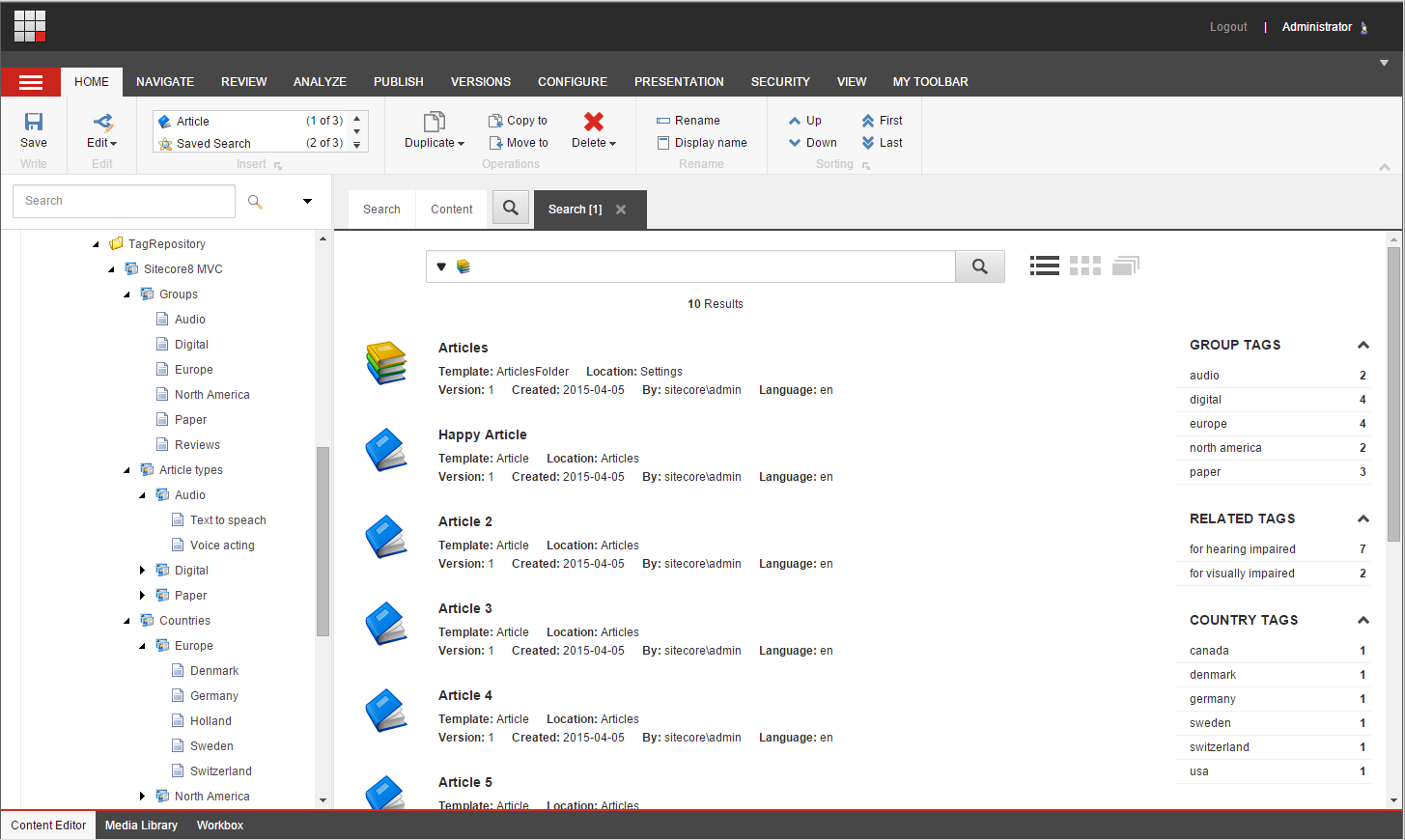Screen dimensions: 1405x840
Task: Click the Save icon in ribbon
Action: [34, 122]
